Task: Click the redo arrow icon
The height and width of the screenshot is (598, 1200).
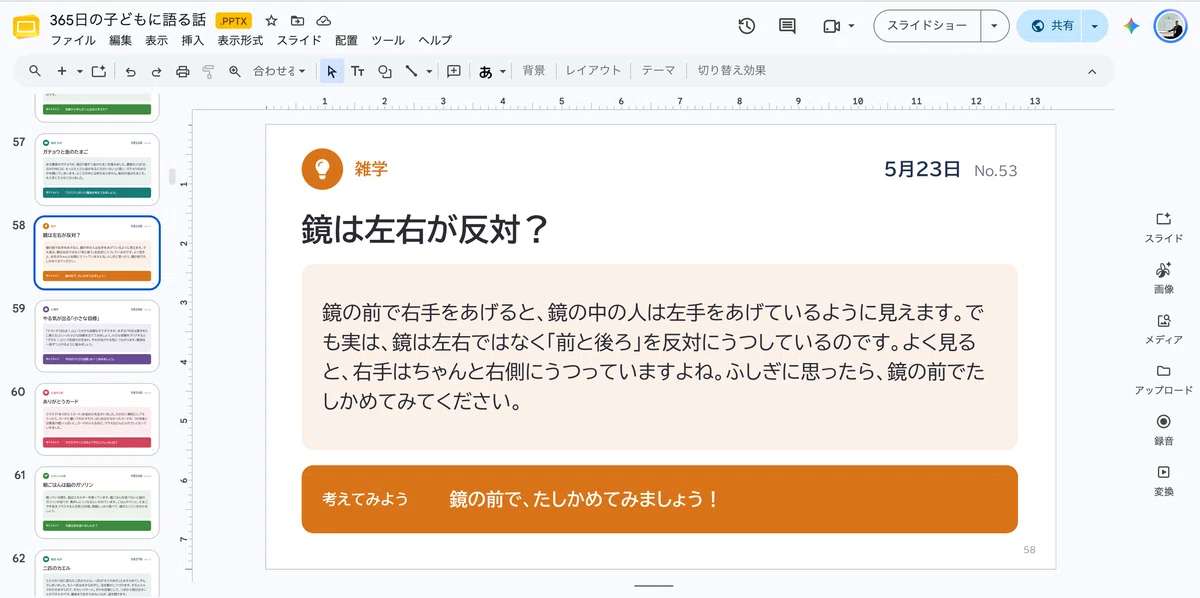Action: (x=156, y=71)
